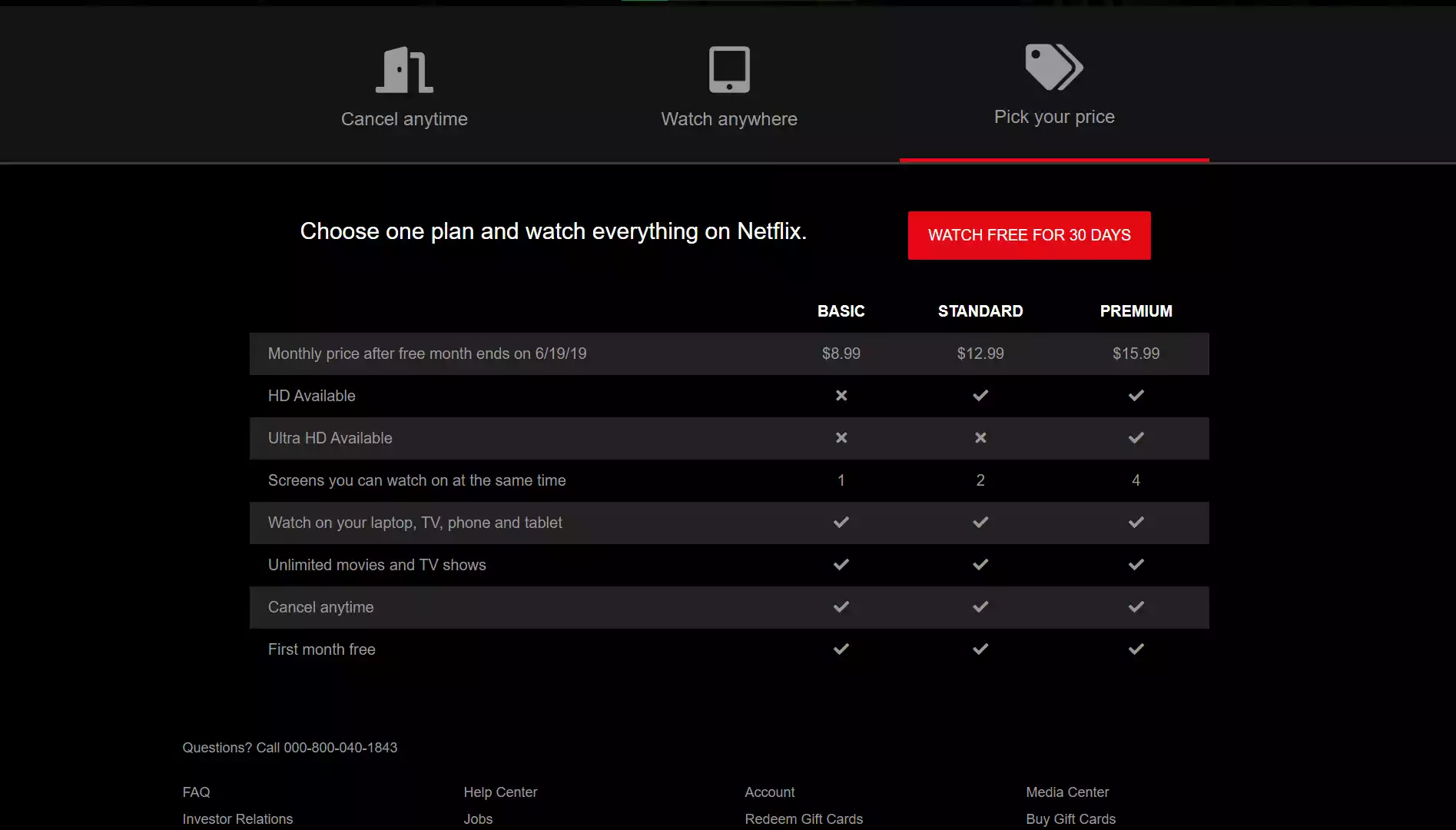1456x830 pixels.
Task: Click Premium checkmark in Cancel anytime table row
Action: [1136, 607]
